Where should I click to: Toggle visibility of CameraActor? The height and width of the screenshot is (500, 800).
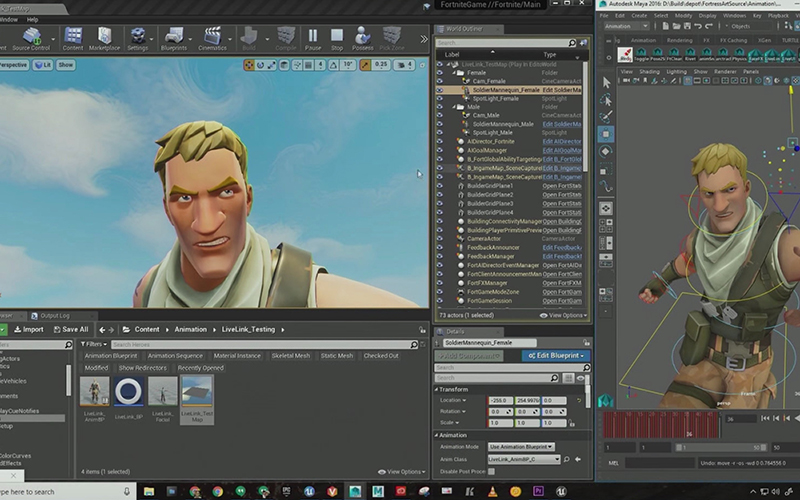tap(440, 239)
